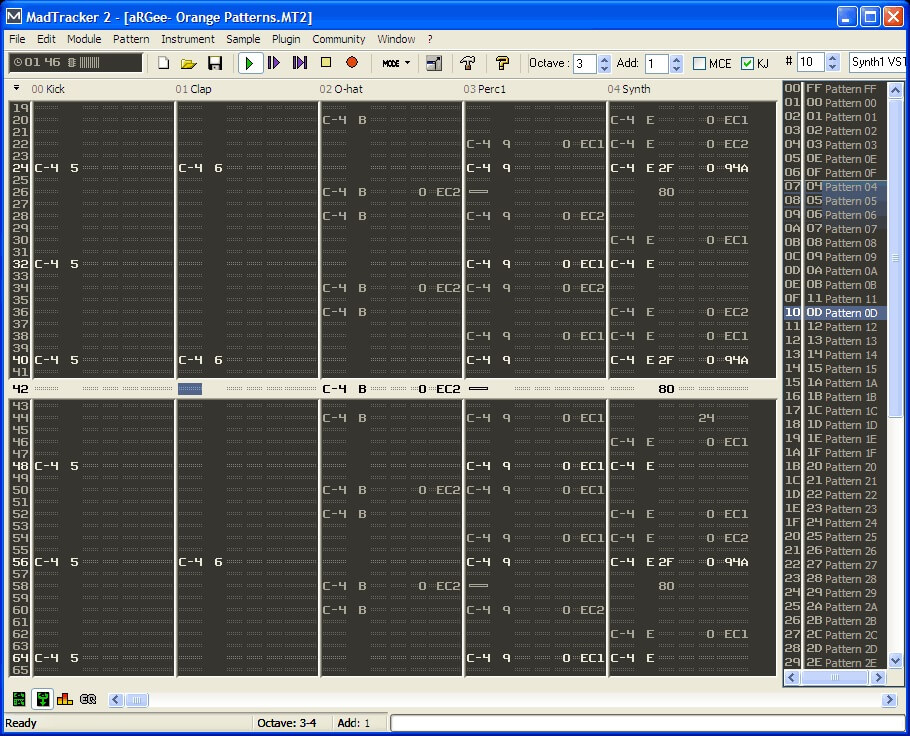Click the Play song button
Screen dimensions: 910x736
(249, 63)
